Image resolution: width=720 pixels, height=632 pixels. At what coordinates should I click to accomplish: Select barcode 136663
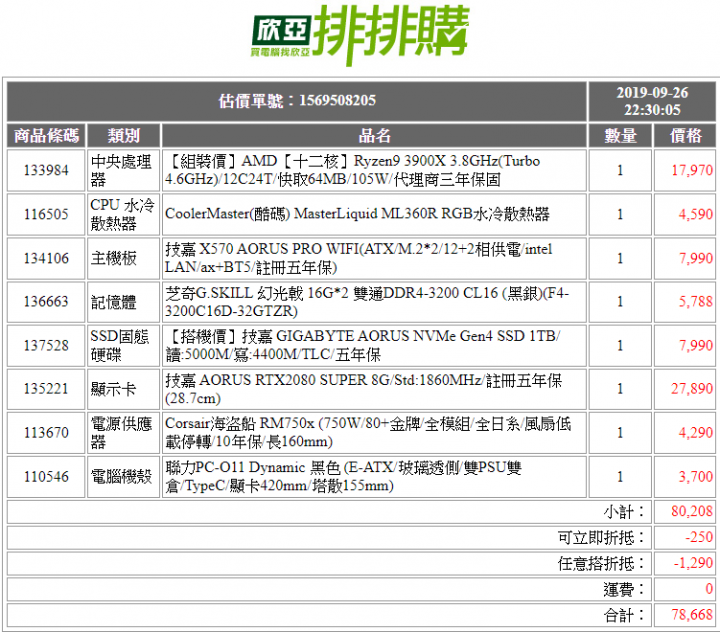click(x=46, y=302)
